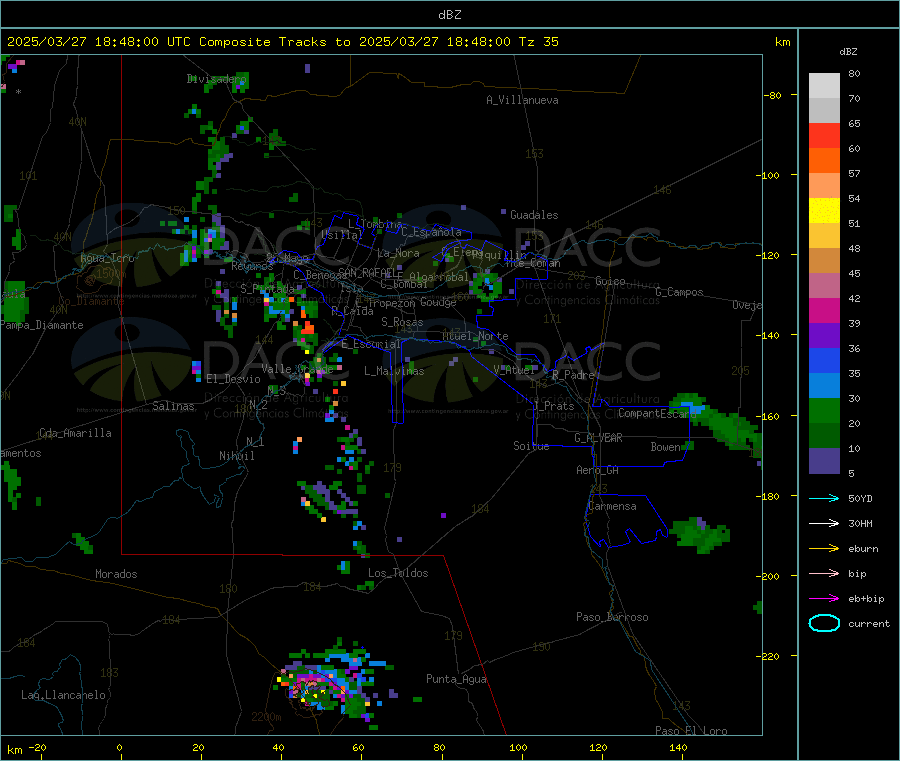Click the 'Paso_El_Loro' map label
The height and width of the screenshot is (761, 900).
[691, 731]
